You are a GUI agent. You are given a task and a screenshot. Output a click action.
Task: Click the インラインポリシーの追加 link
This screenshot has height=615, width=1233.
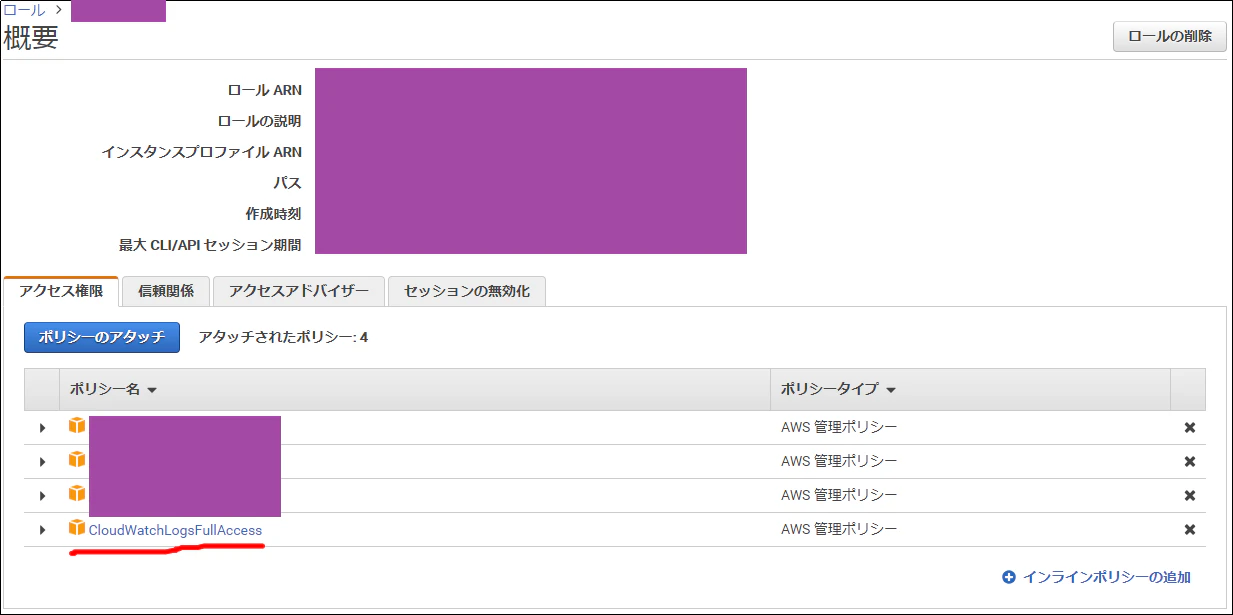click(x=1096, y=577)
